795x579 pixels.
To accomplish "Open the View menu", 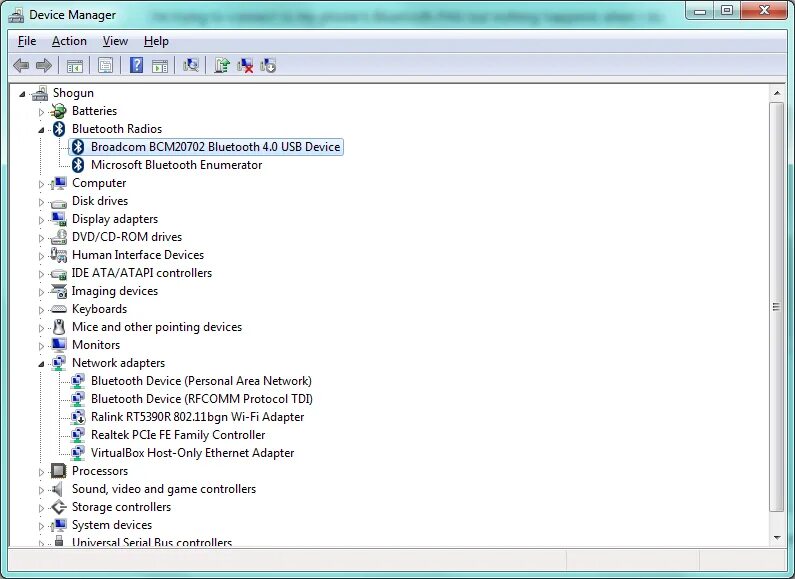I will (x=115, y=41).
